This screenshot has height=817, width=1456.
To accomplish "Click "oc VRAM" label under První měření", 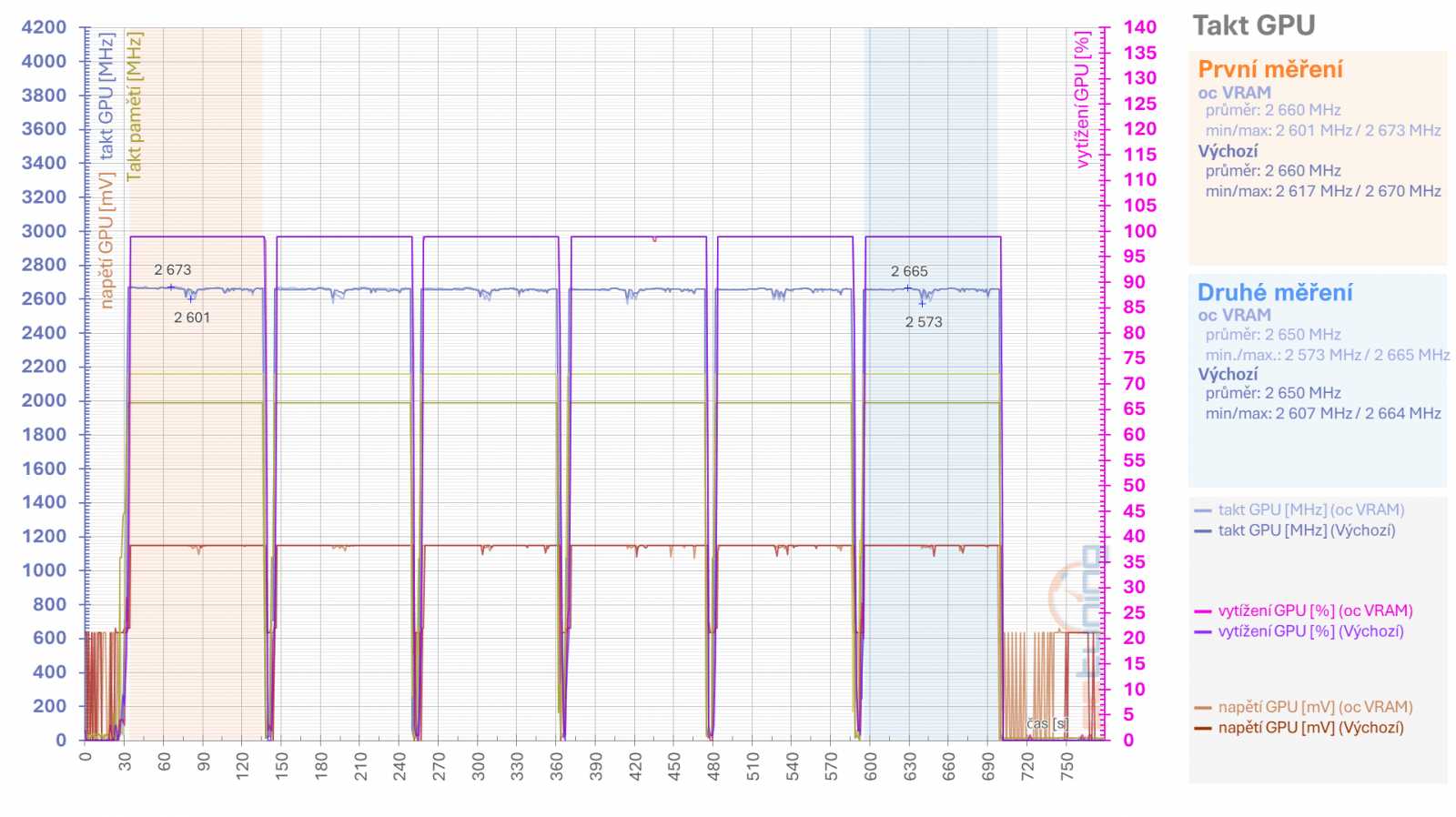I will click(x=1234, y=93).
